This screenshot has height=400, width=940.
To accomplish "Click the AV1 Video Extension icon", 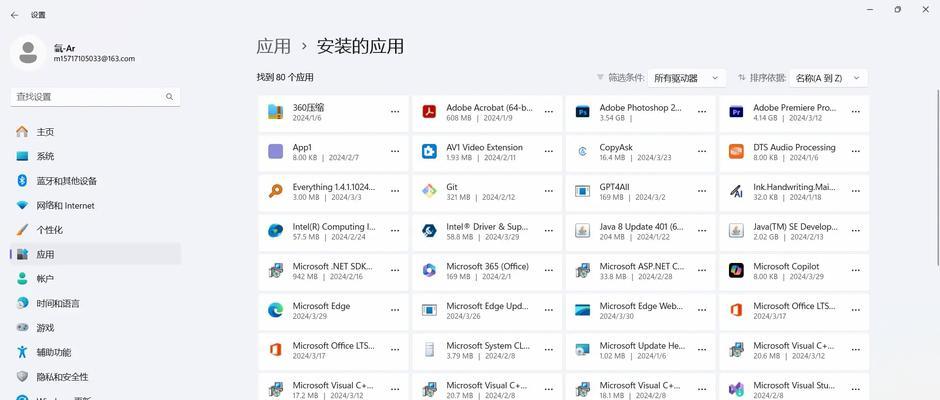I will pos(429,151).
